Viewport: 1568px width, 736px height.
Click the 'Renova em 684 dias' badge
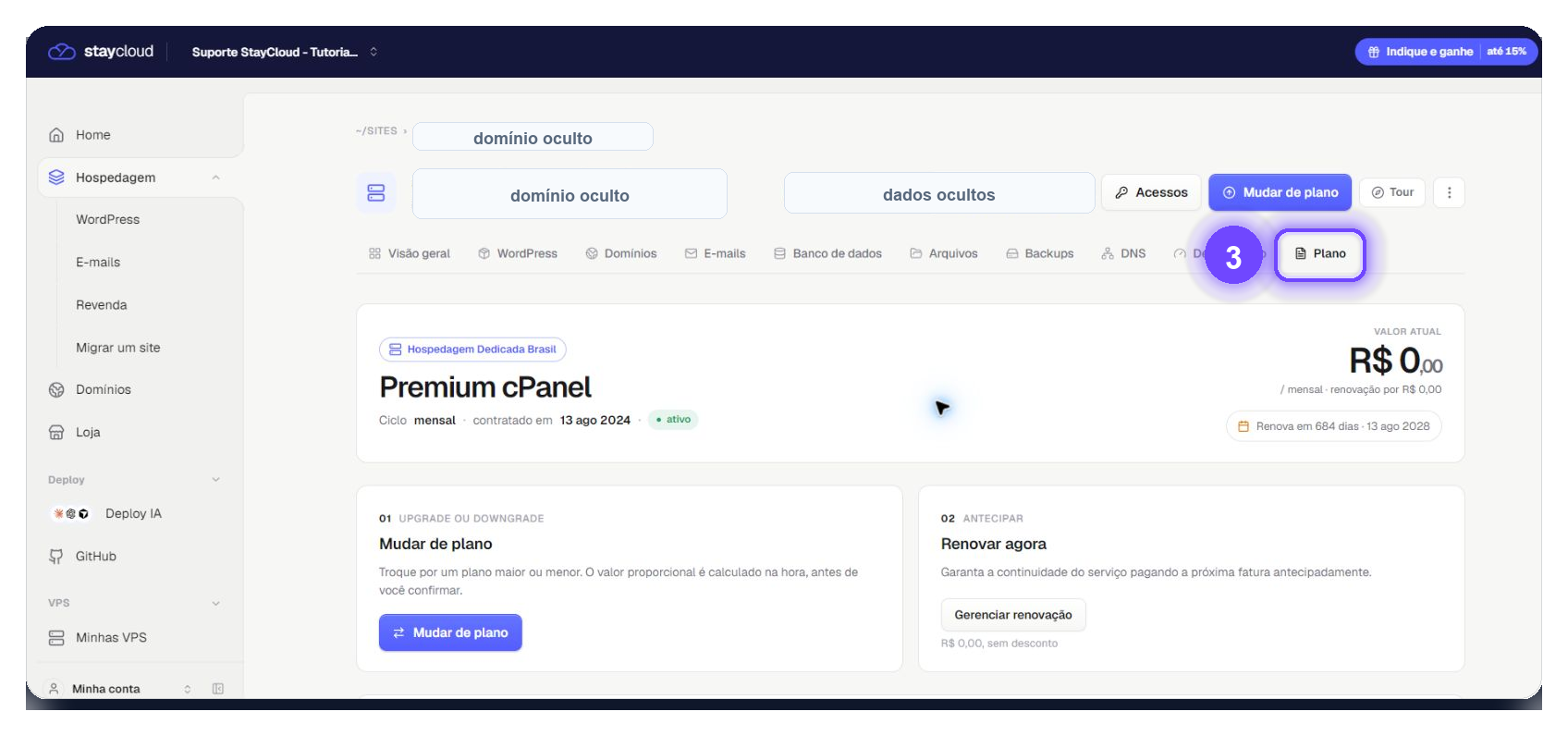(x=1333, y=426)
